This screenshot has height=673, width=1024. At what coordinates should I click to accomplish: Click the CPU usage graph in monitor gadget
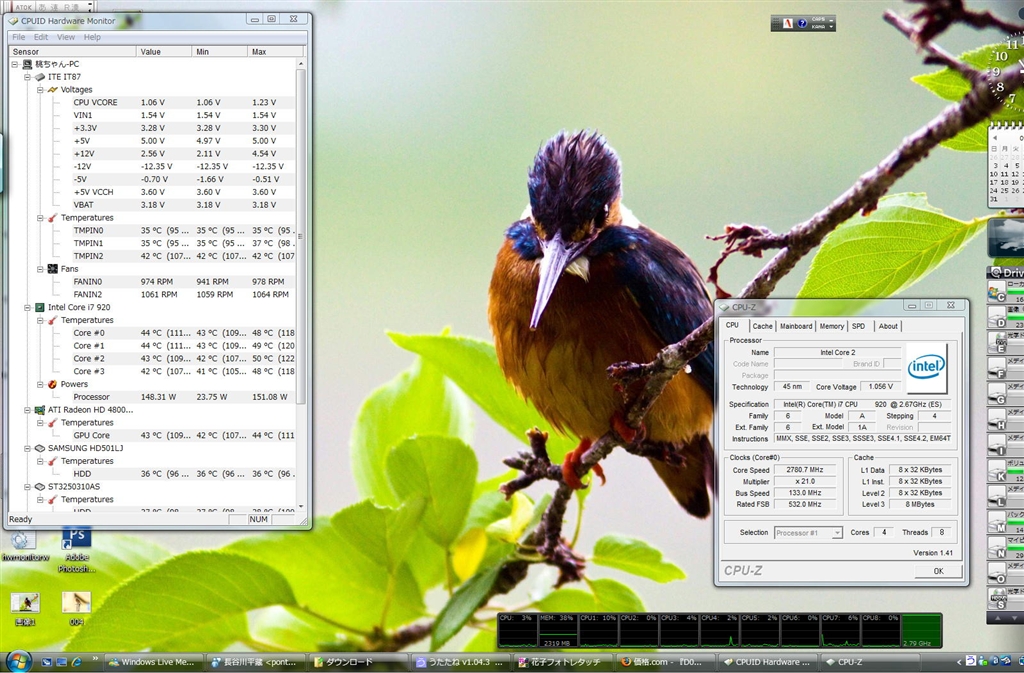point(517,630)
